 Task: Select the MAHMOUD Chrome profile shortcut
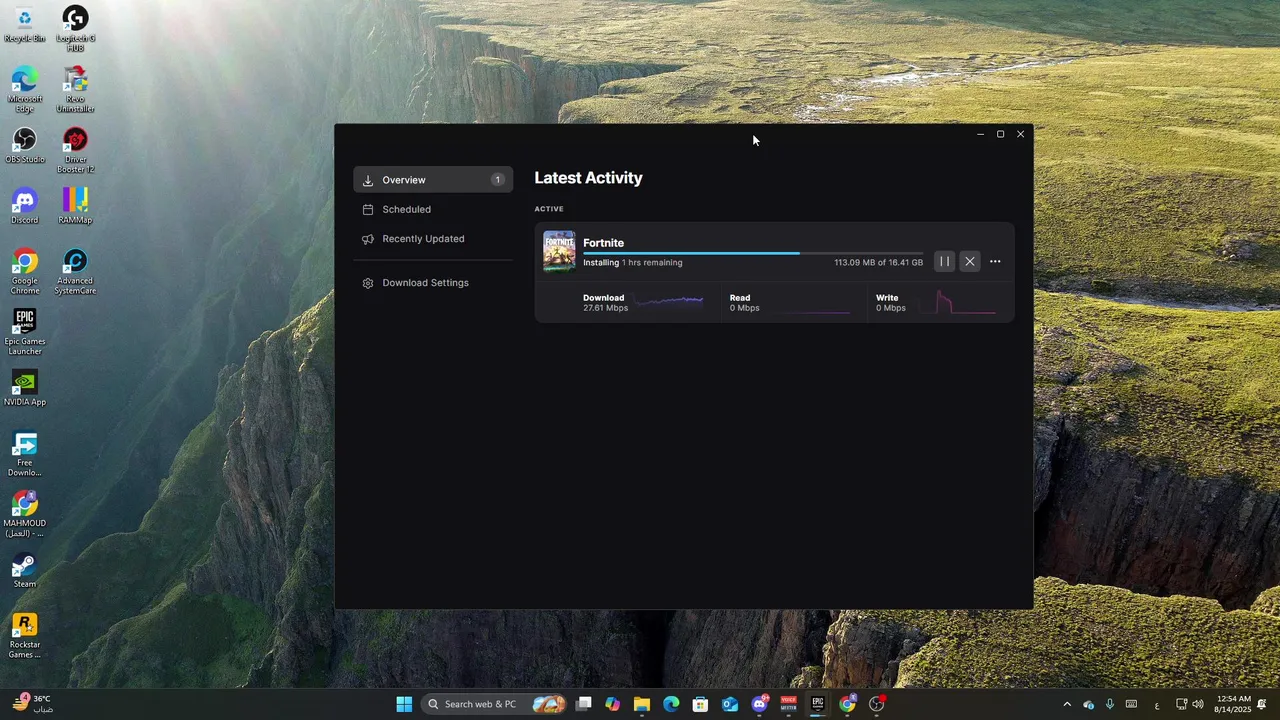(x=24, y=515)
